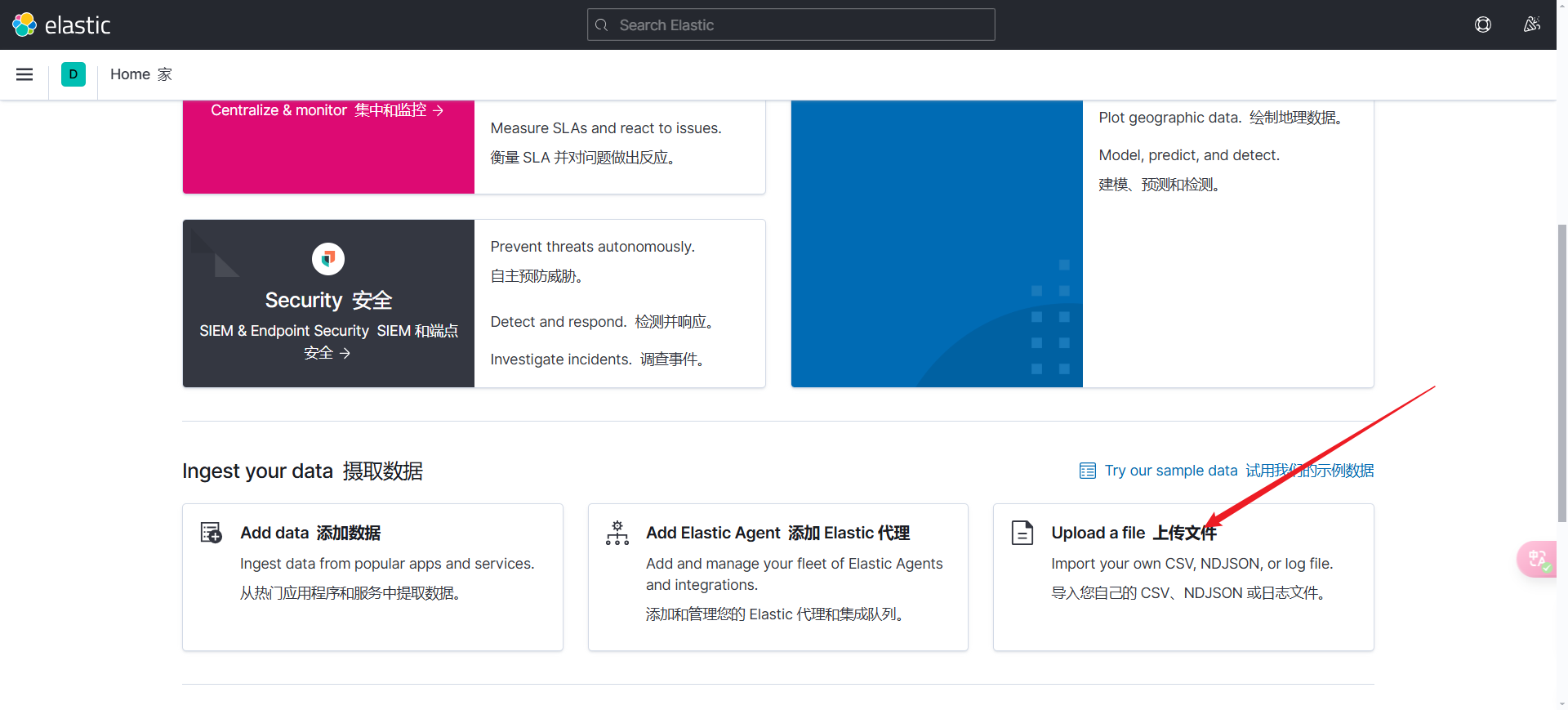
Task: Open the Upload a file card title
Action: pos(1134,533)
